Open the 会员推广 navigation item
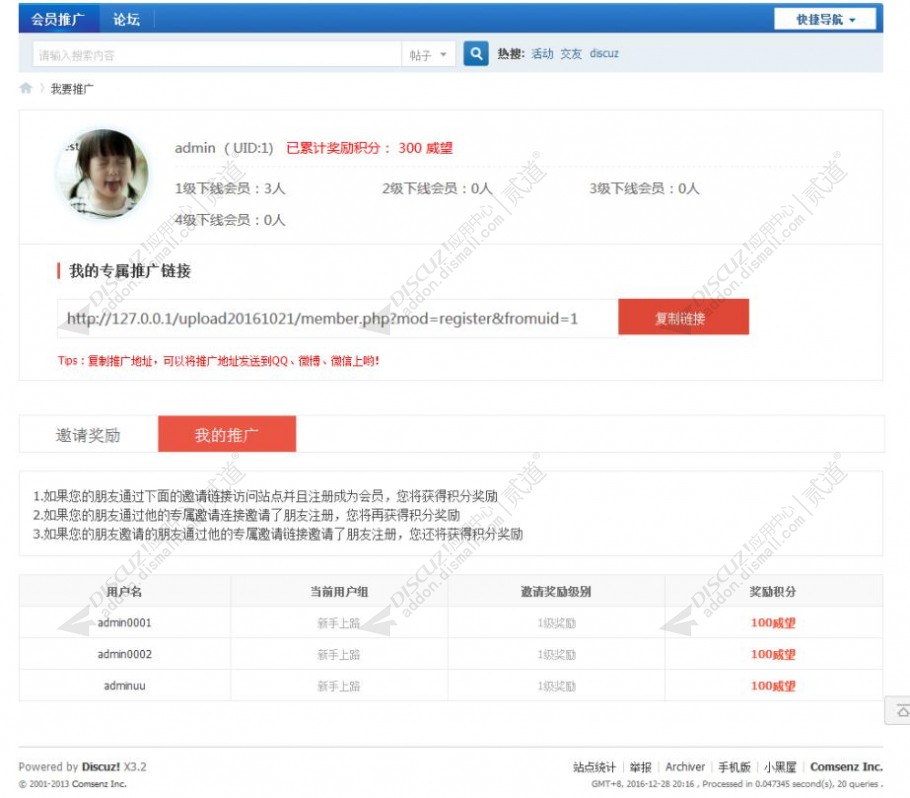 click(58, 19)
